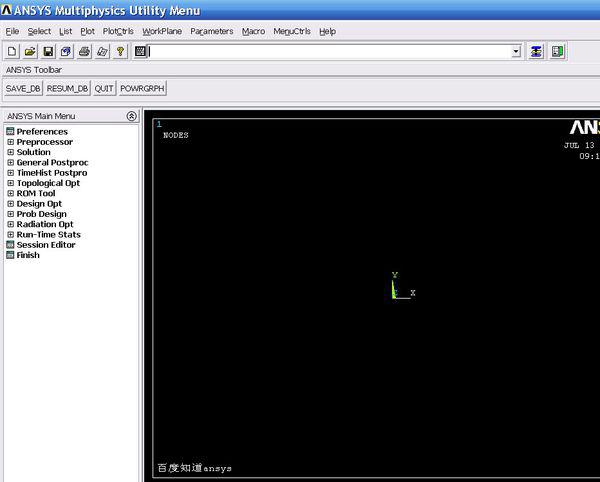
Task: Click the New Analysis toolbar icon
Action: click(12, 51)
